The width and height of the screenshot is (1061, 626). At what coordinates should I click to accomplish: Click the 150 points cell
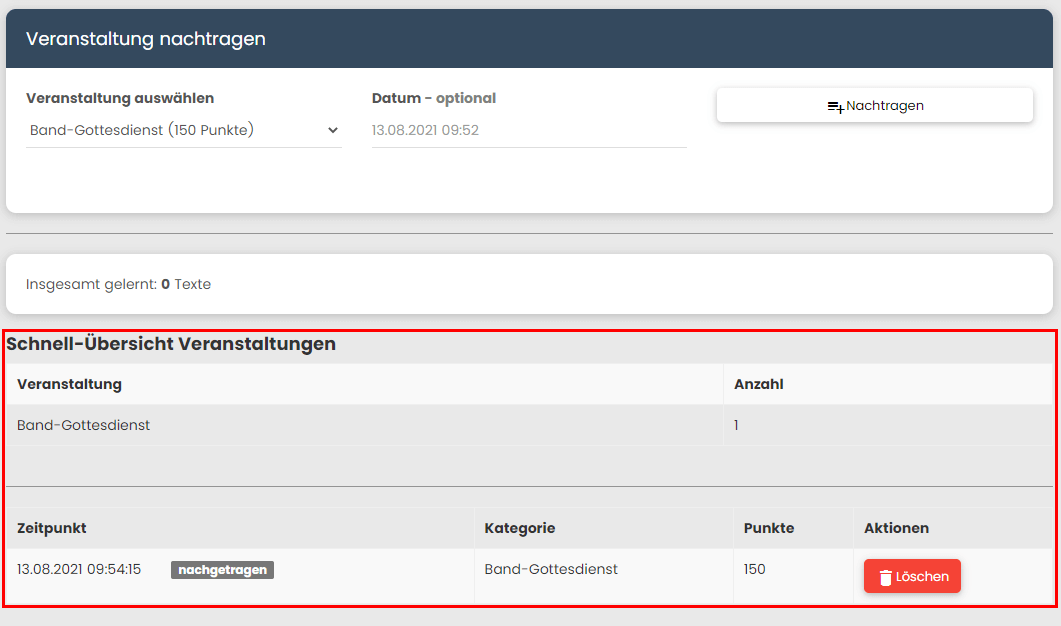(x=754, y=569)
